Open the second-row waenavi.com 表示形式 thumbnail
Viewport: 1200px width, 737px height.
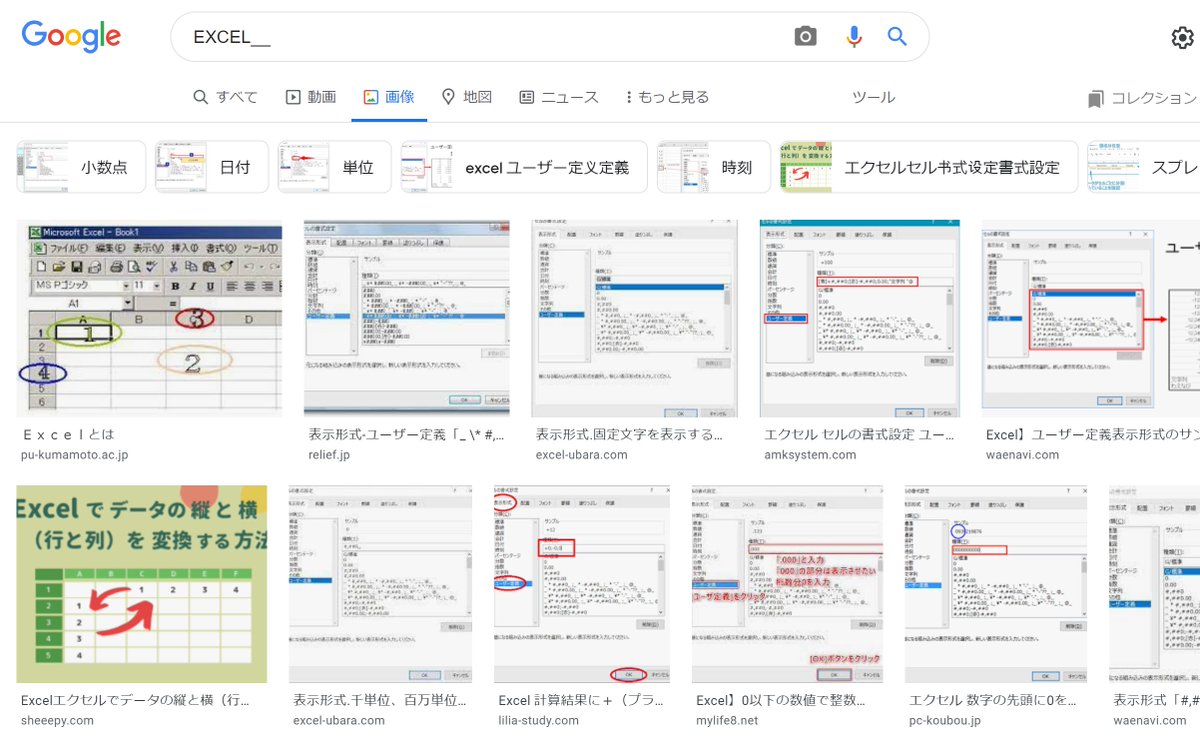point(1154,585)
